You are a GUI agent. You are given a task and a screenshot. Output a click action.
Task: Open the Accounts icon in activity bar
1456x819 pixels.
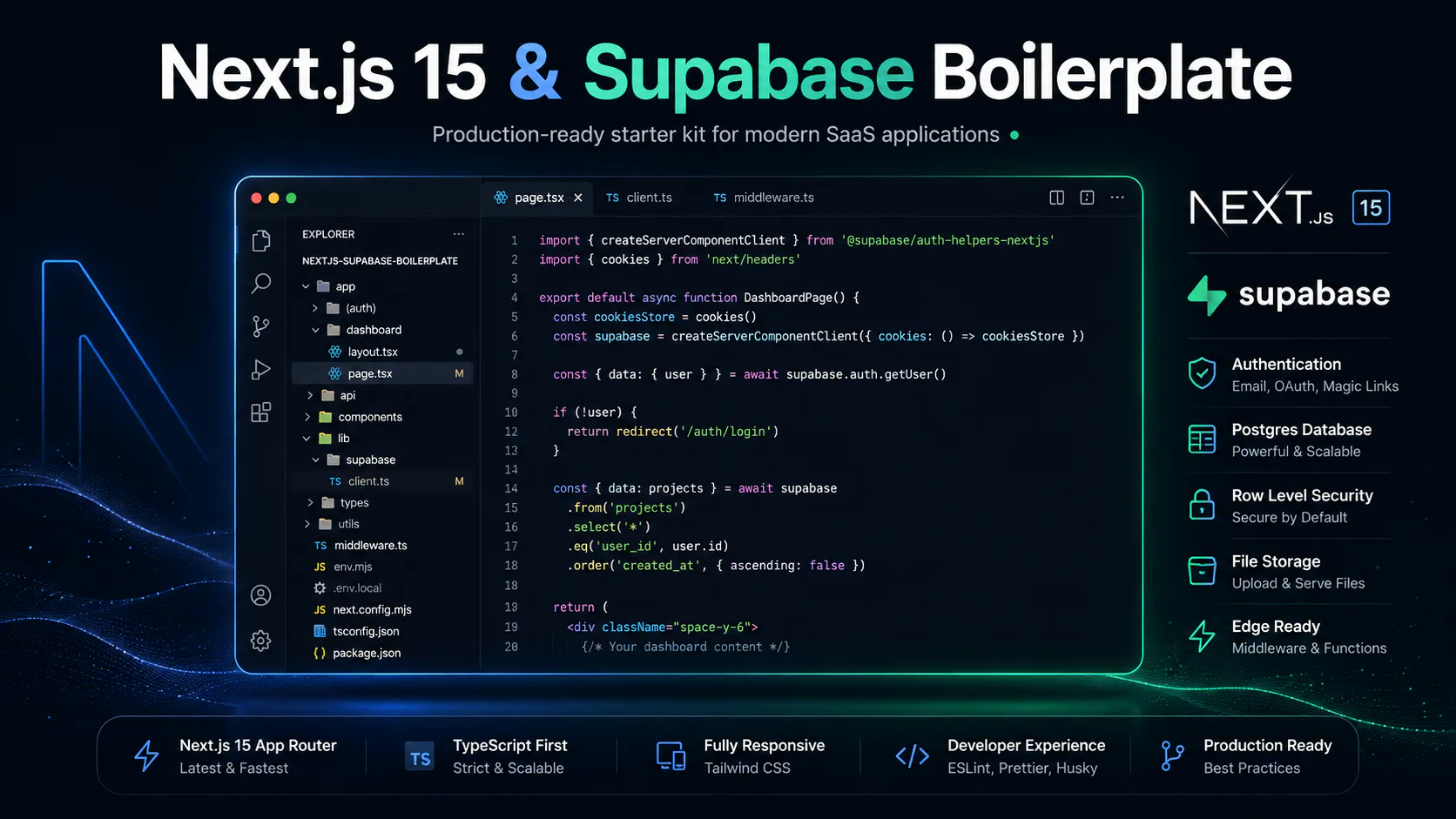[261, 595]
